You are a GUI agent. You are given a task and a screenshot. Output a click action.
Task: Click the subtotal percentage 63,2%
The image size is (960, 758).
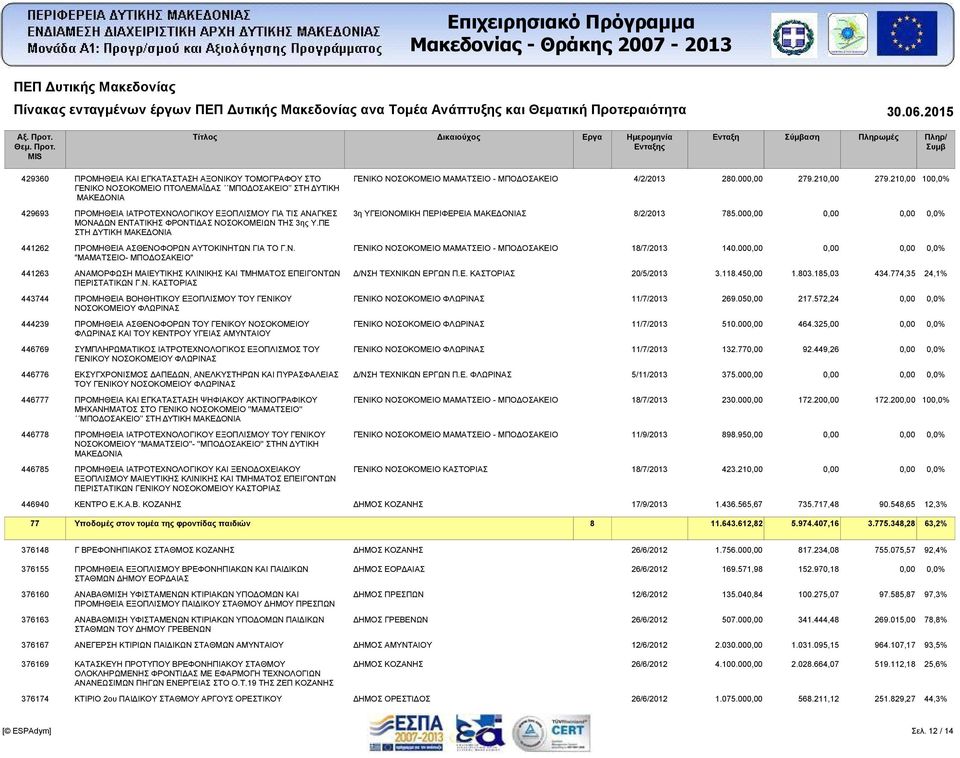tap(936, 523)
